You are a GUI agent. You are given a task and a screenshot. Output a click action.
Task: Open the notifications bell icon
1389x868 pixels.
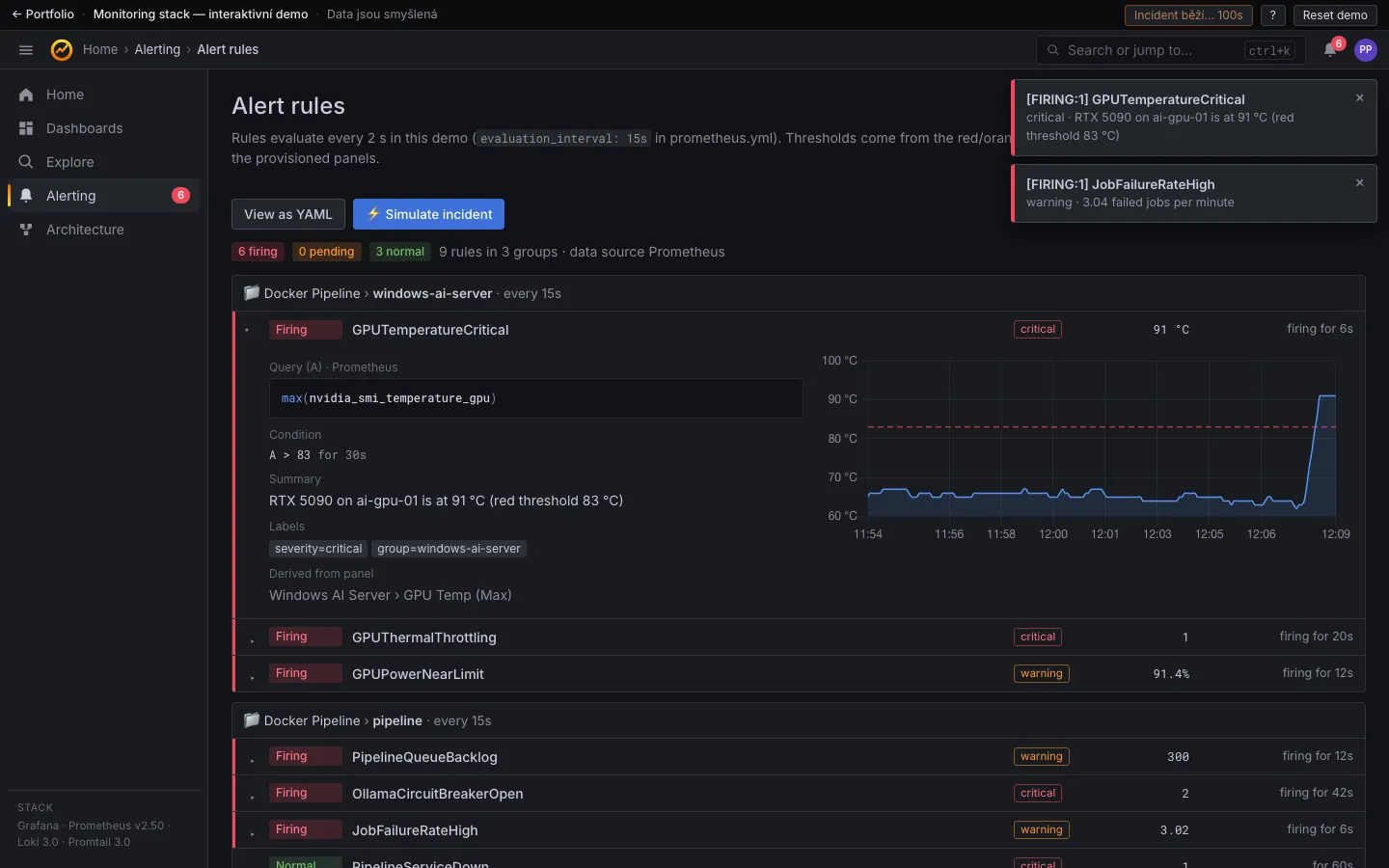[x=1330, y=50]
